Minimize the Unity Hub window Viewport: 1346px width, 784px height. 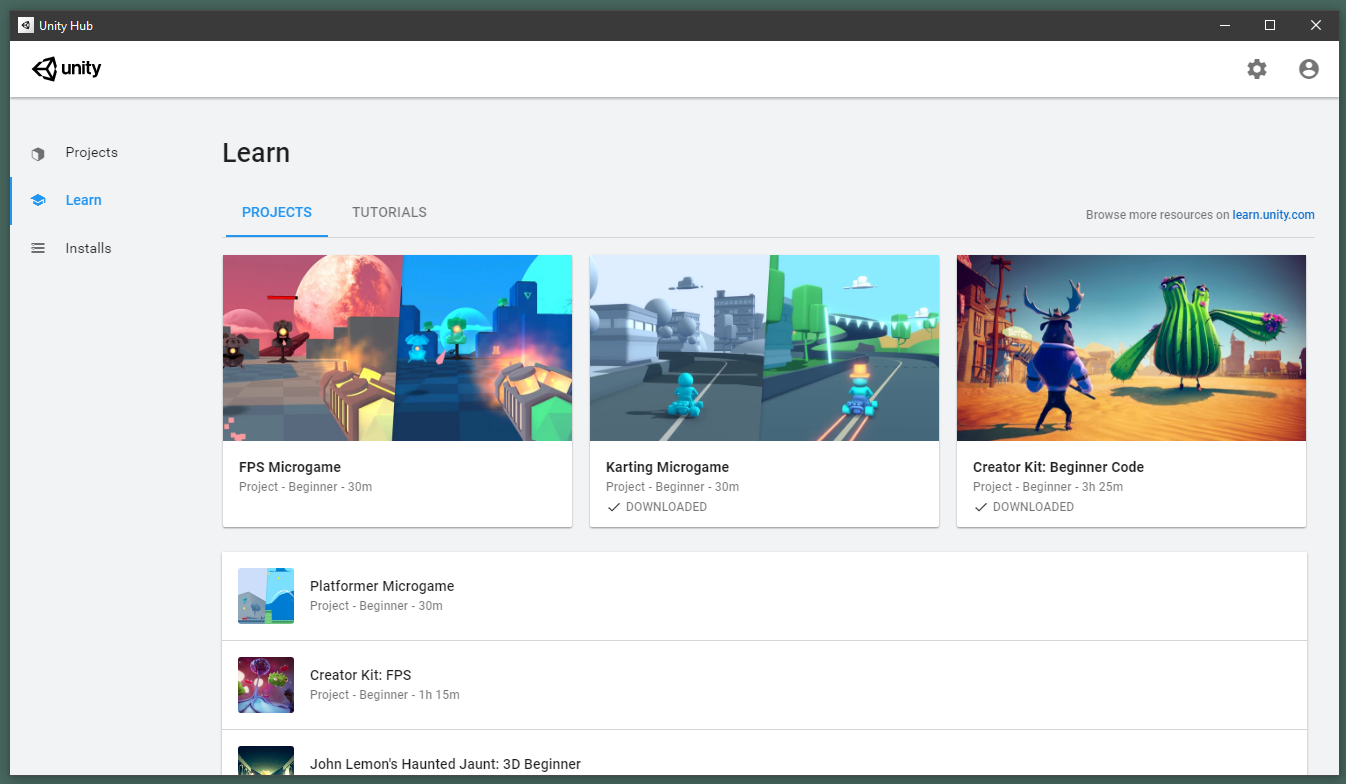[1224, 25]
